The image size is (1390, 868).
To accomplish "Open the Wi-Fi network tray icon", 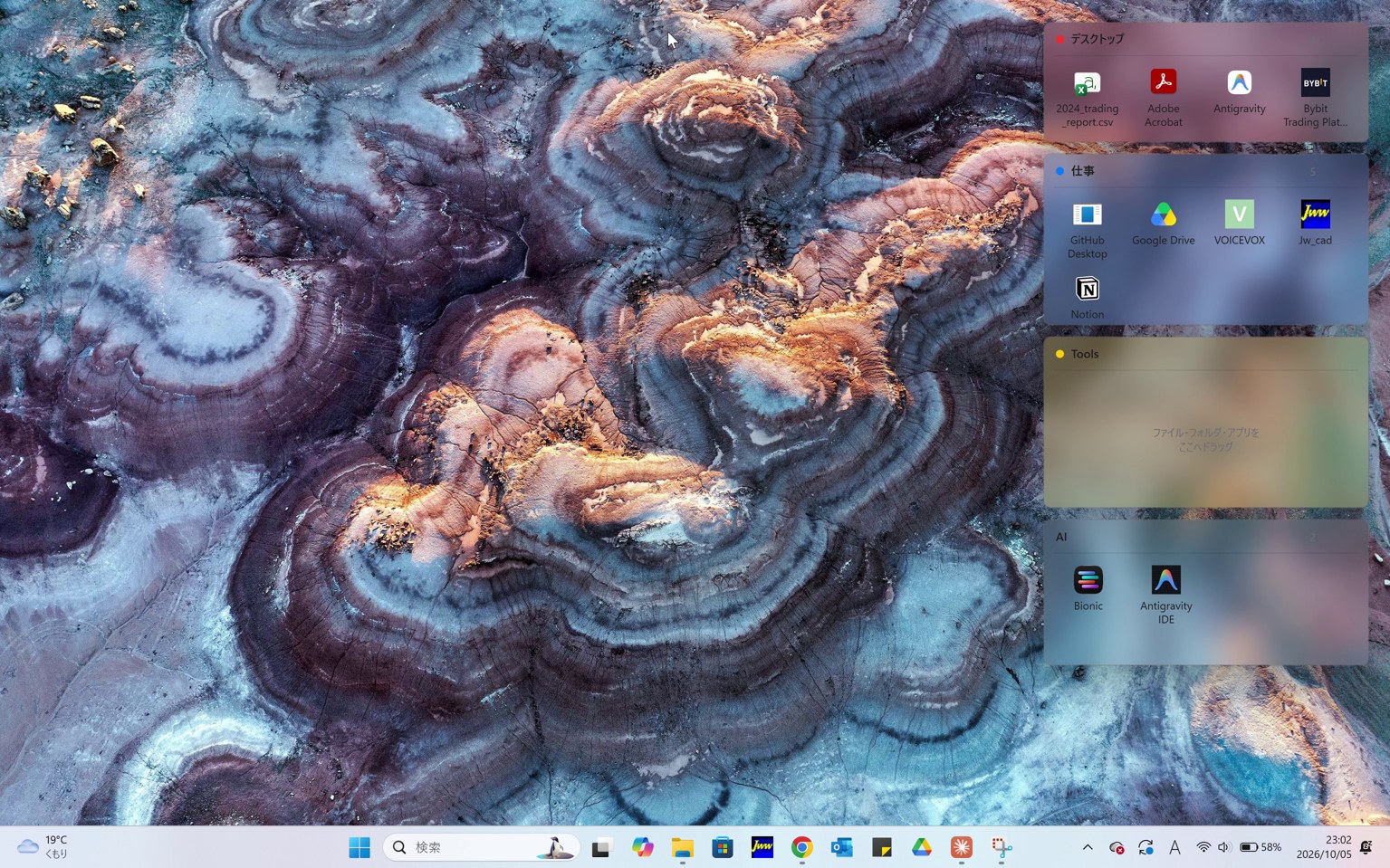I will click(1203, 847).
